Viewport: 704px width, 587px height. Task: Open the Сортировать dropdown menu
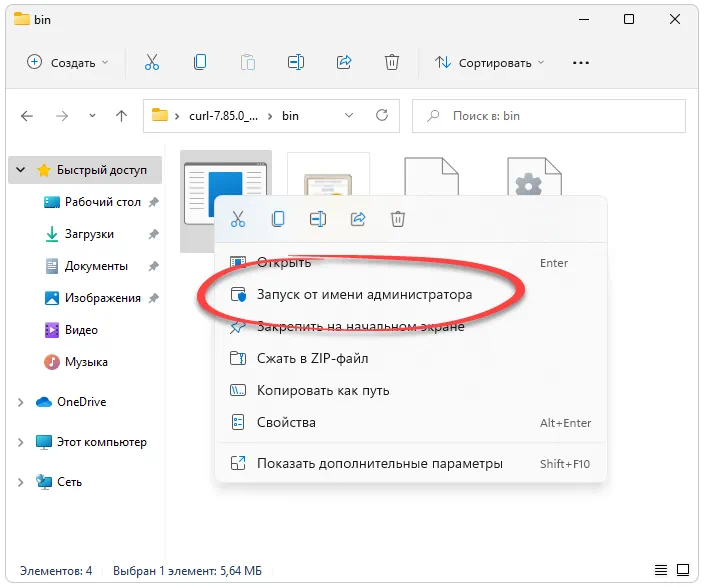tap(490, 62)
